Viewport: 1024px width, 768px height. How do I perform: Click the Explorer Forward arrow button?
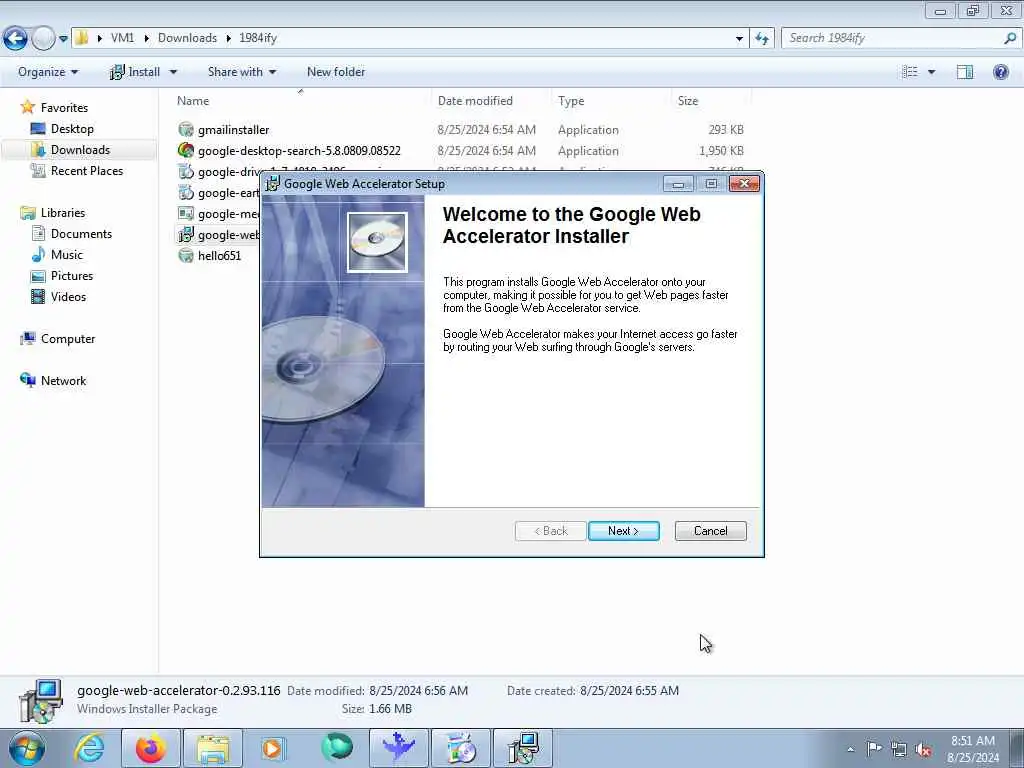pos(43,39)
